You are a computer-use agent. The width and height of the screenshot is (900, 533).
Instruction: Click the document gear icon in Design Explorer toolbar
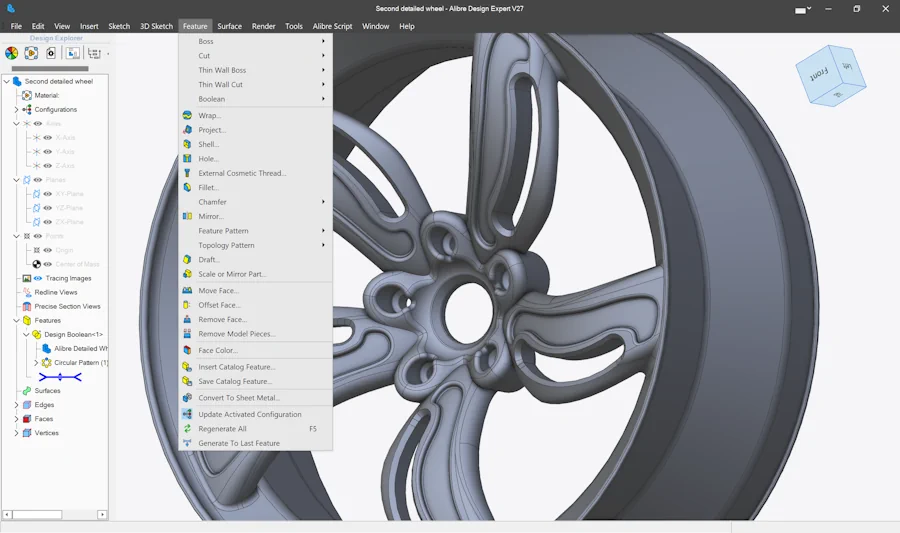coord(51,53)
